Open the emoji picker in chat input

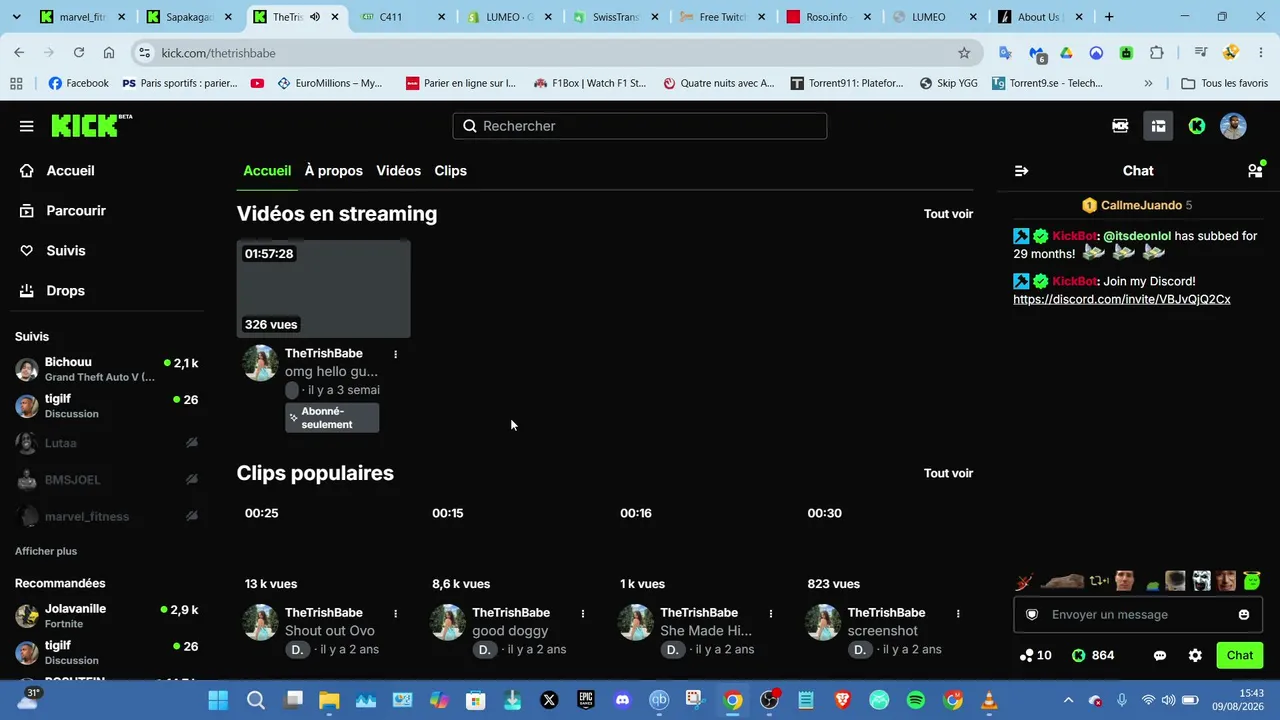[1244, 615]
